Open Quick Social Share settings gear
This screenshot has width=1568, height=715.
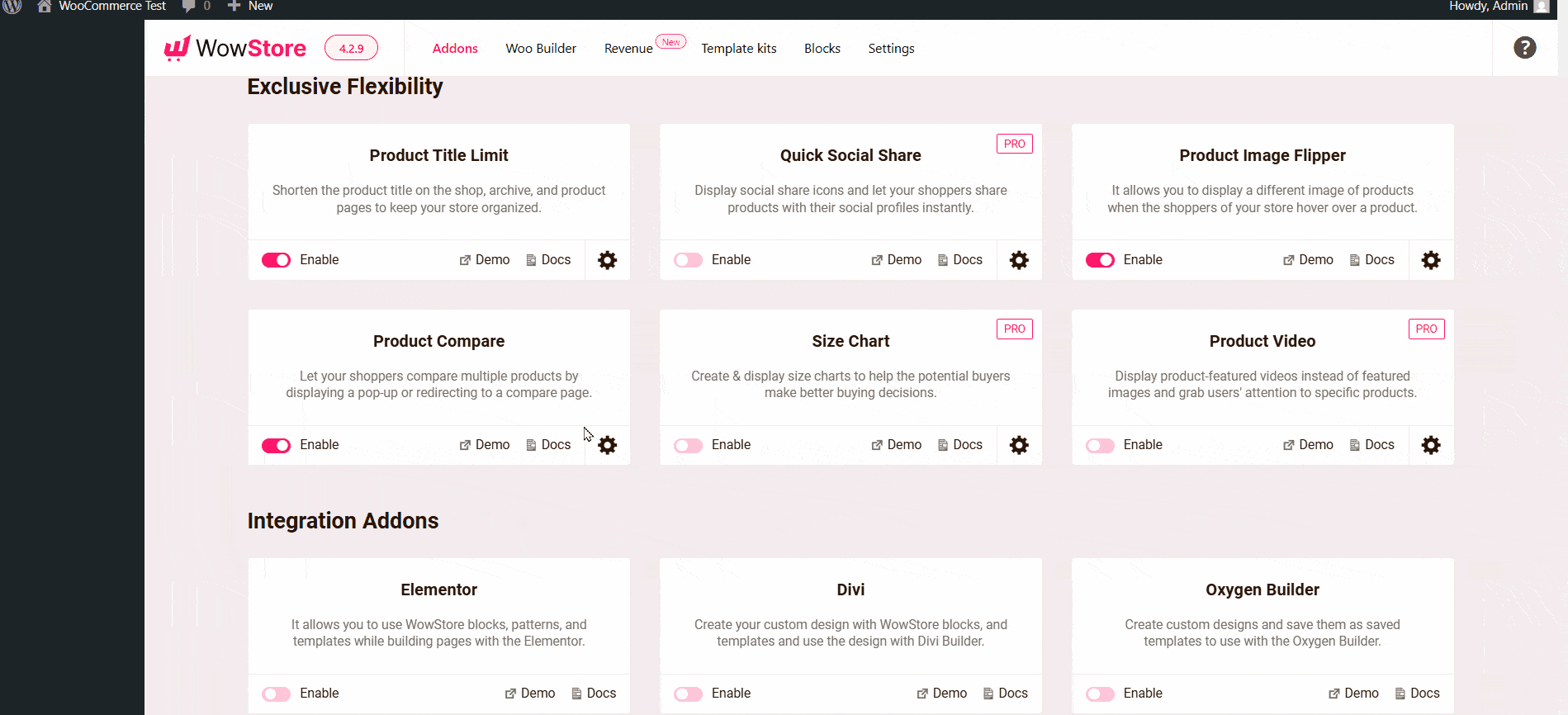1019,260
